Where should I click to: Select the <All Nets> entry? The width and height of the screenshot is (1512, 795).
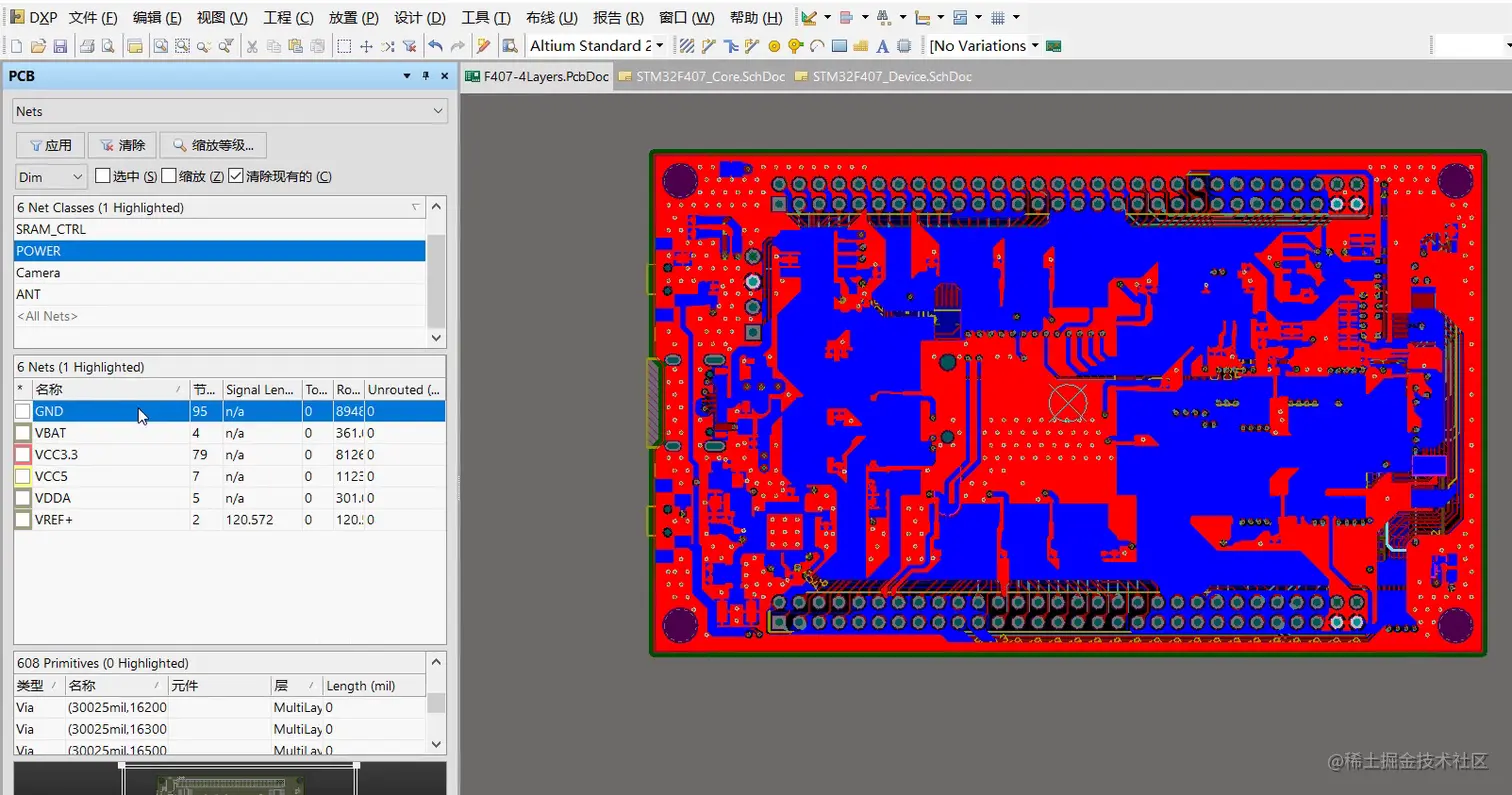tap(220, 316)
